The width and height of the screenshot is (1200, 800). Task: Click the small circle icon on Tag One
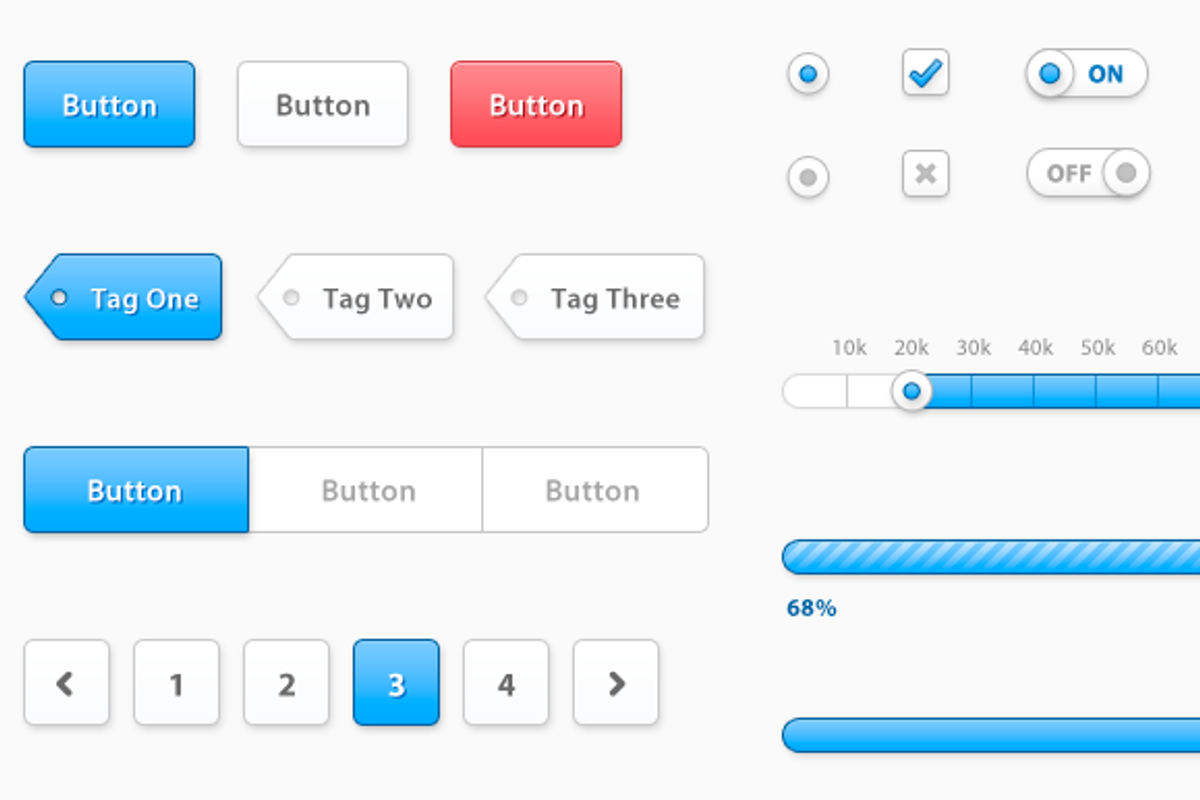(x=59, y=296)
